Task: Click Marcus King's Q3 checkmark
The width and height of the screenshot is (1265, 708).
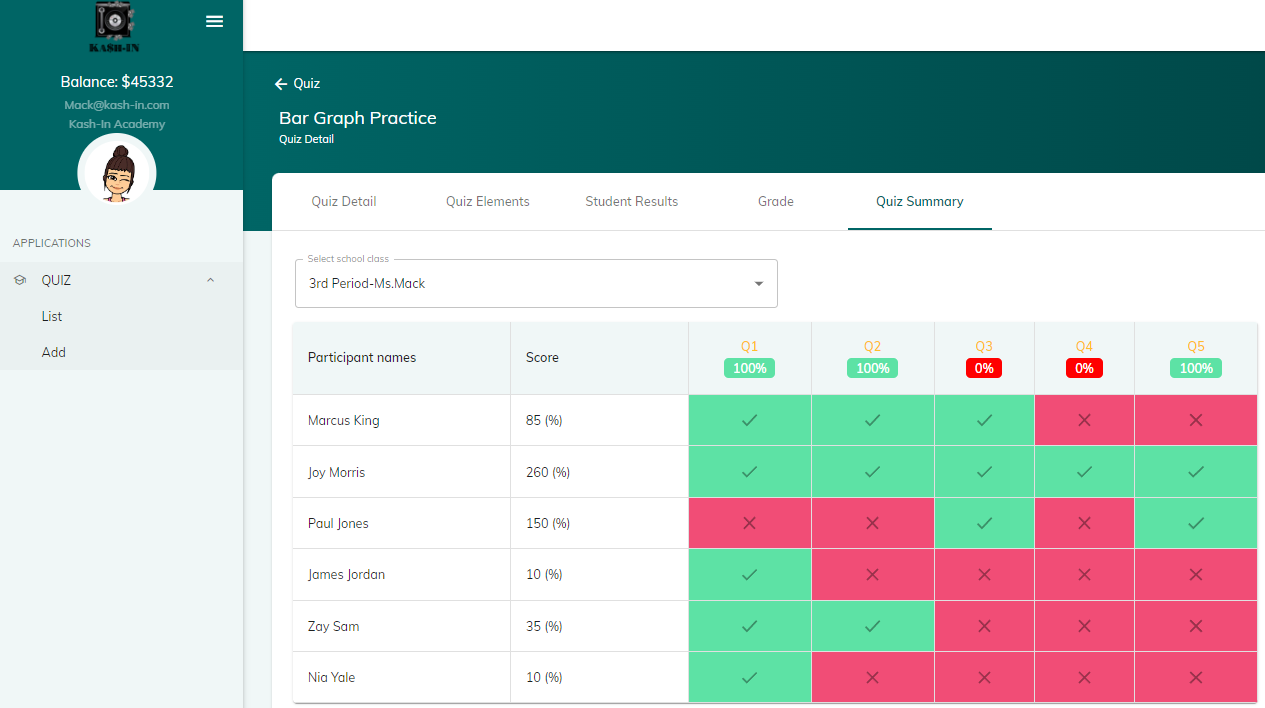Action: click(x=983, y=420)
